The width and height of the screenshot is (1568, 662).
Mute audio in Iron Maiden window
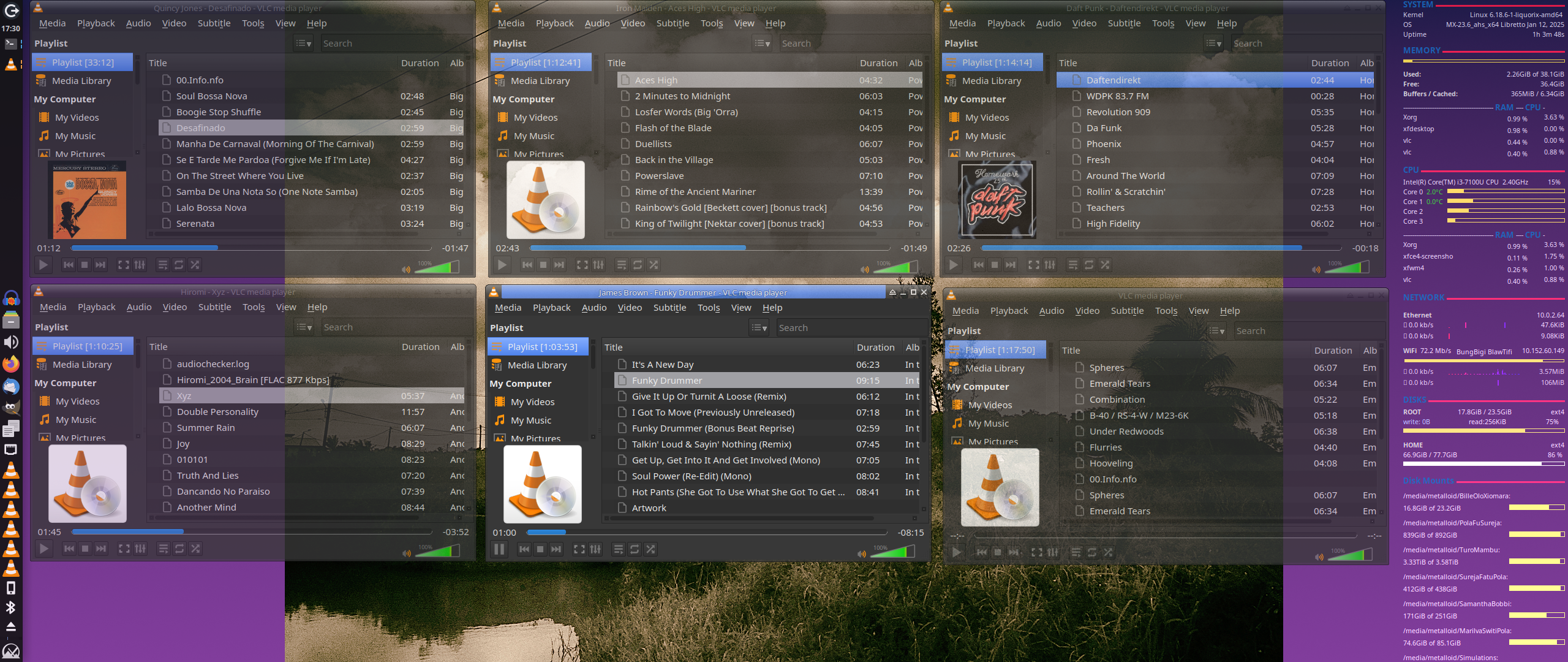coord(864,269)
